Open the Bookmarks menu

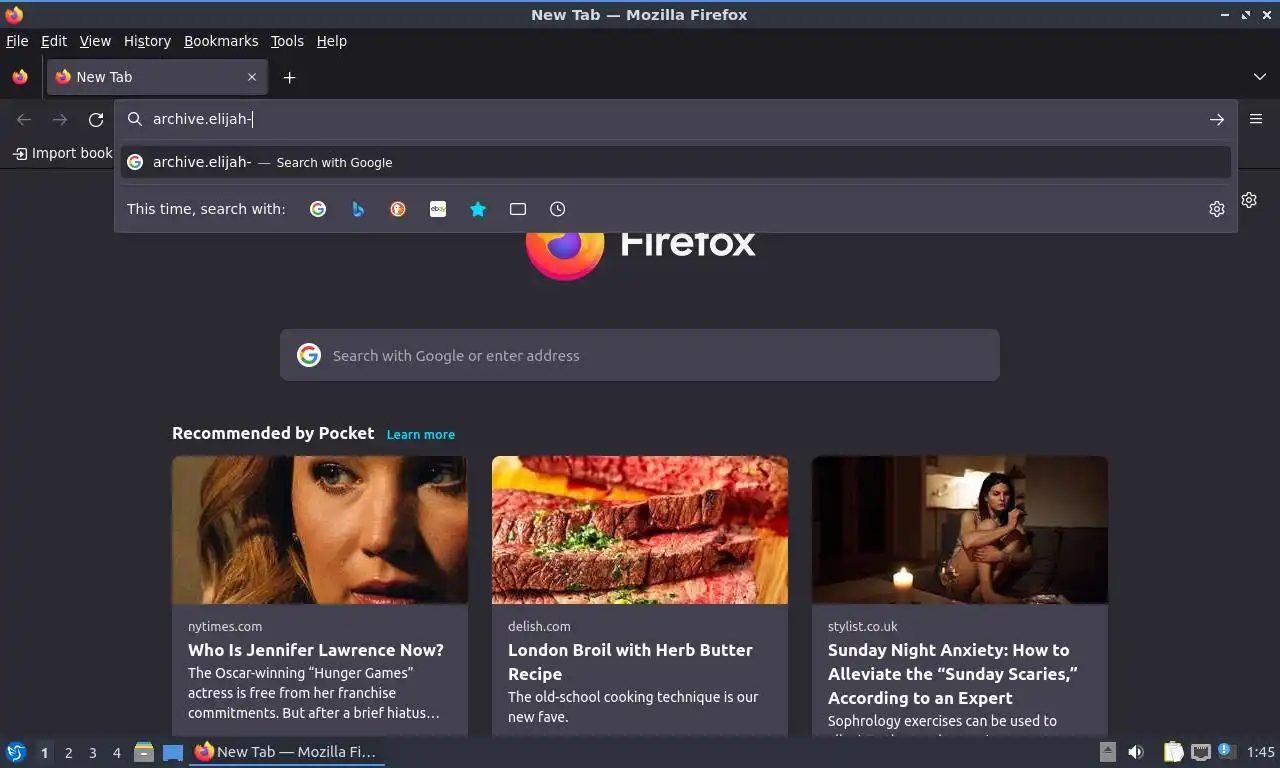pyautogui.click(x=221, y=41)
